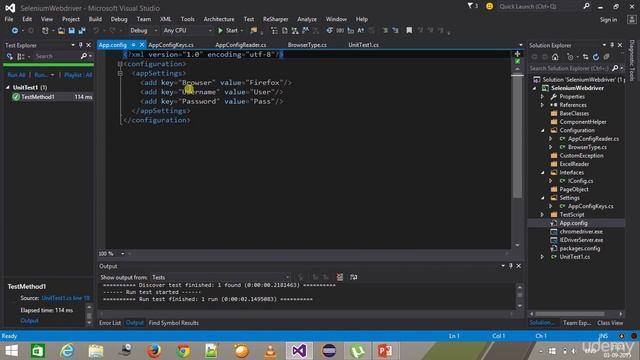Viewport: 640px width, 360px height.
Task: Click the Visual Studio taskbar icon
Action: (x=299, y=351)
